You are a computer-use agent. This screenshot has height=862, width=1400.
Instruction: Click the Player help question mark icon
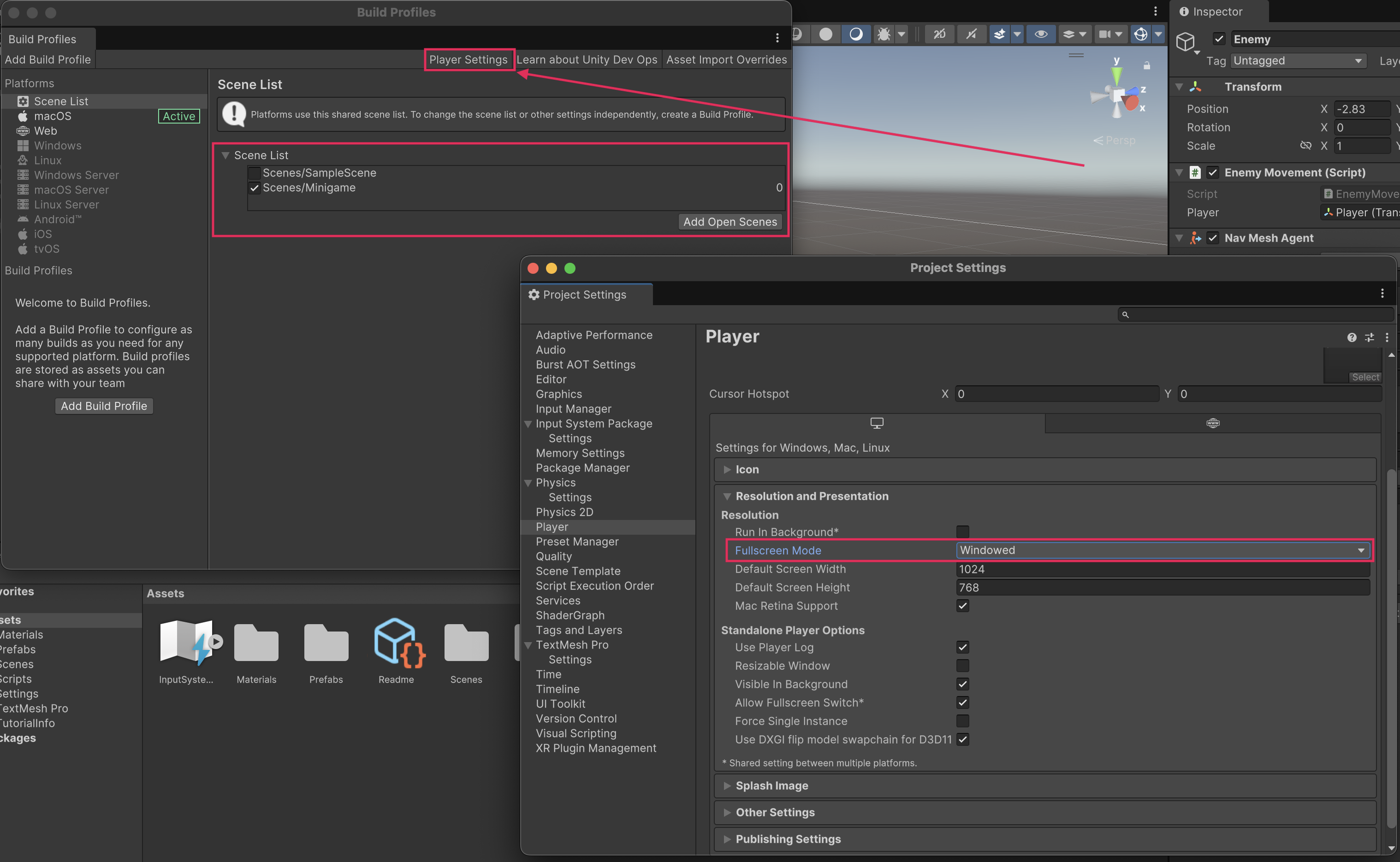1352,337
